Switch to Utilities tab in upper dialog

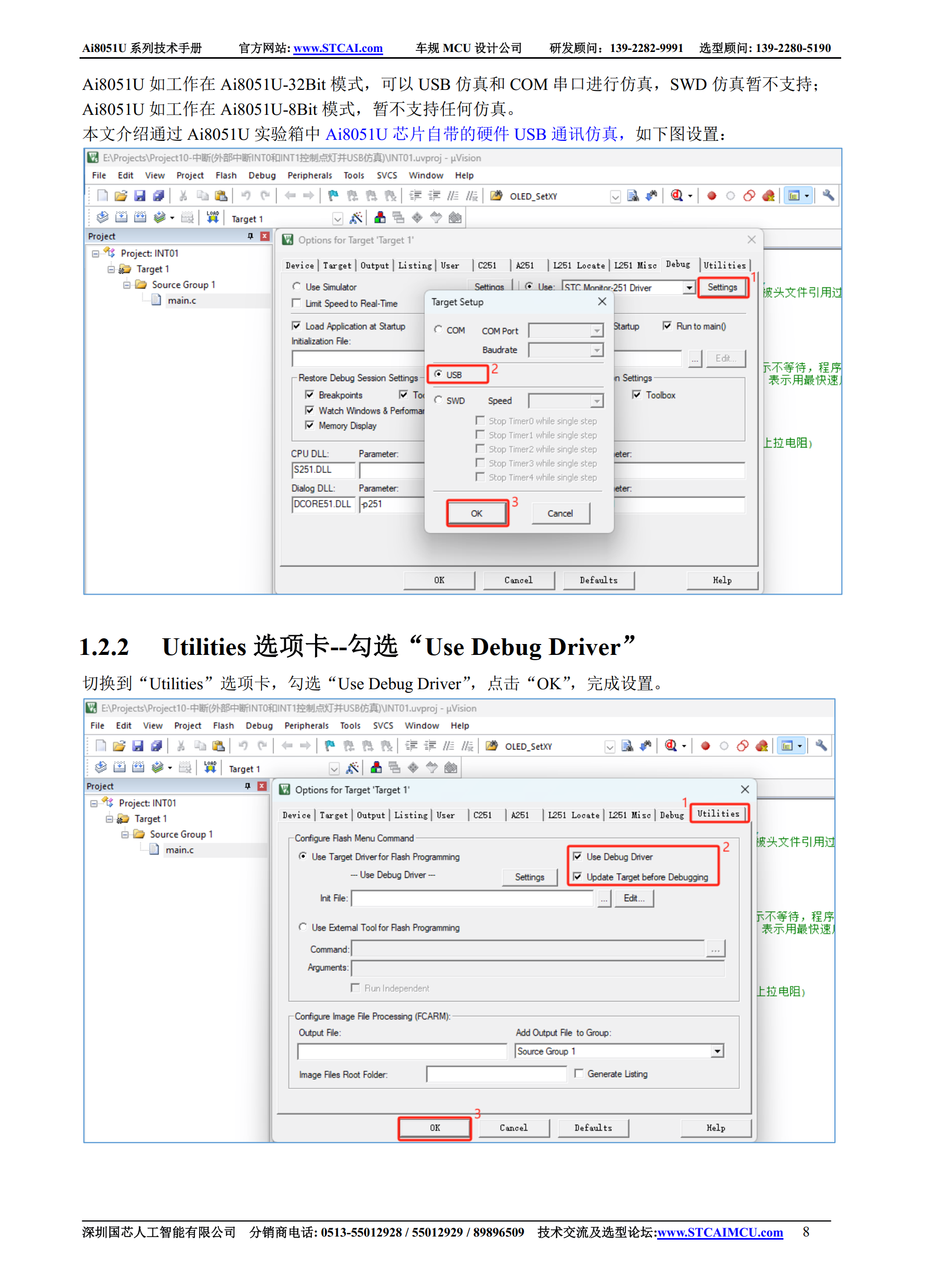tap(724, 265)
